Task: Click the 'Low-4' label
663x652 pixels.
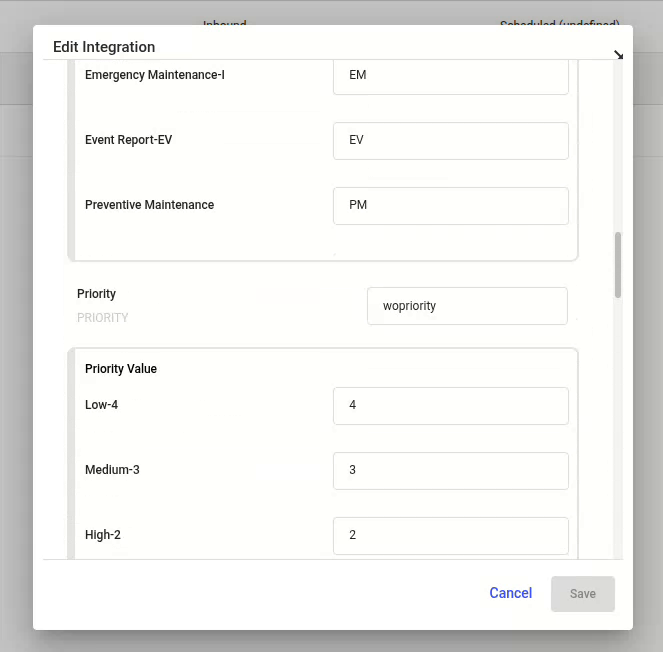Action: pos(101,405)
